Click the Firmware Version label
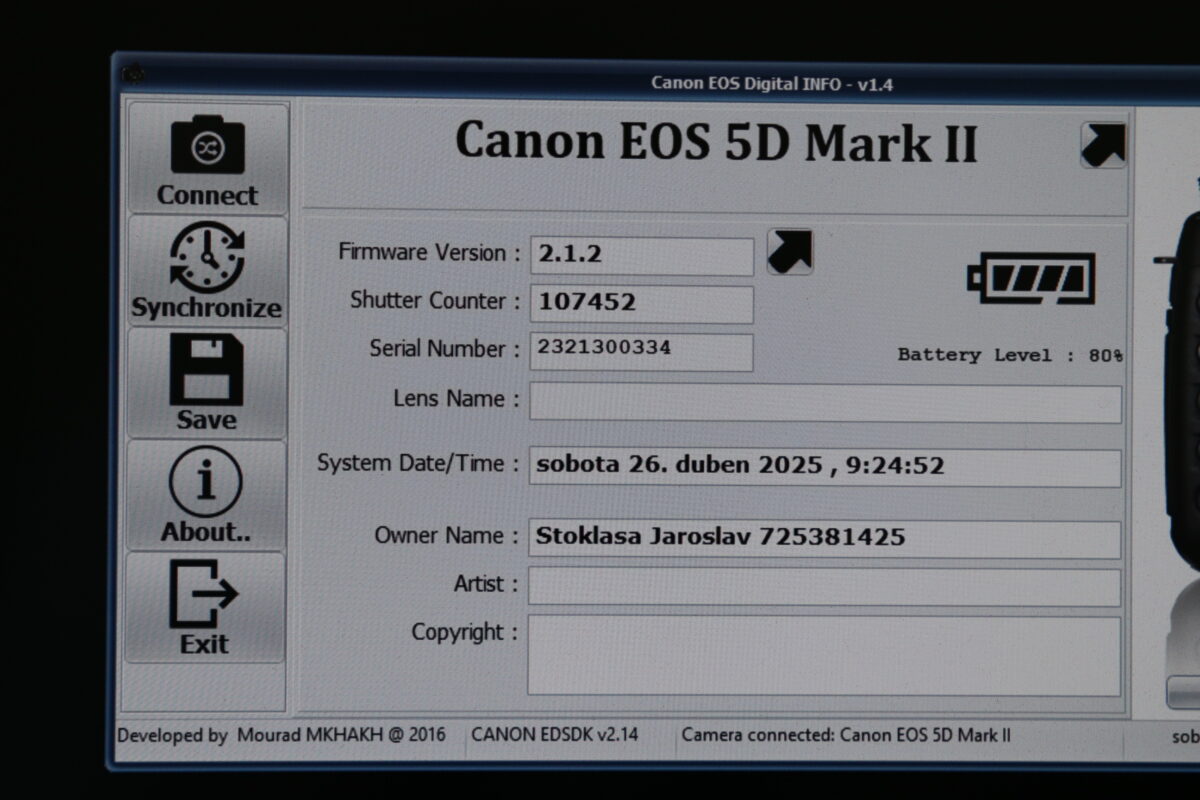Viewport: 1200px width, 800px height. pyautogui.click(x=429, y=253)
